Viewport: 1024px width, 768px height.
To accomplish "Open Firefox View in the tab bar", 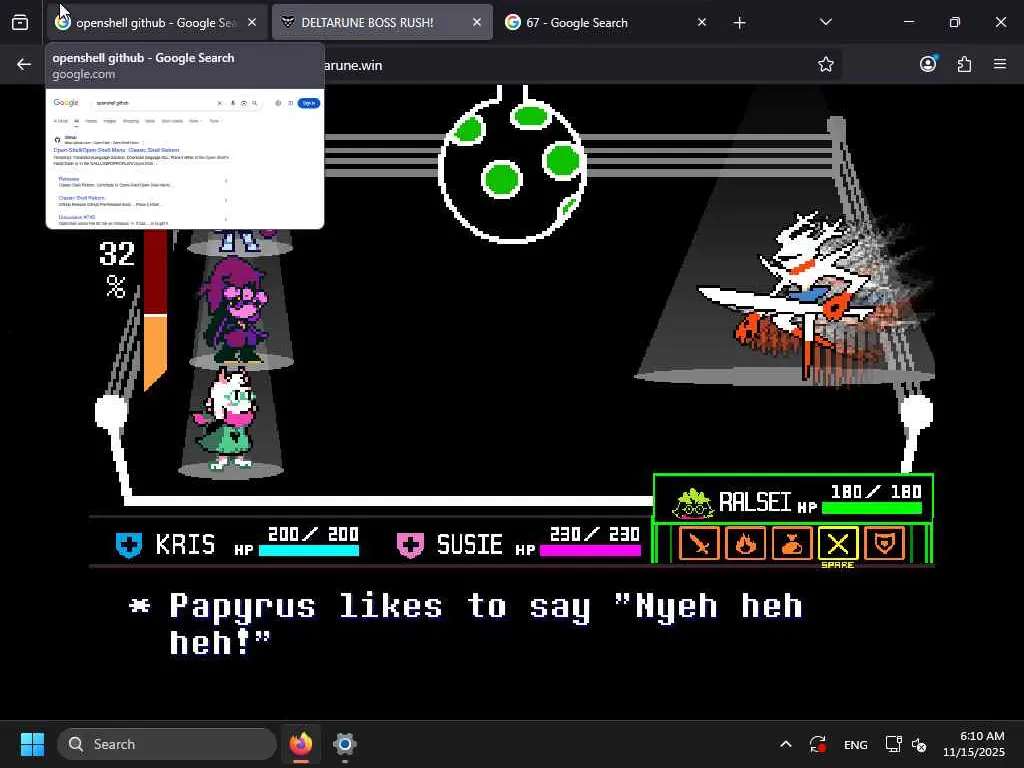I will point(20,23).
